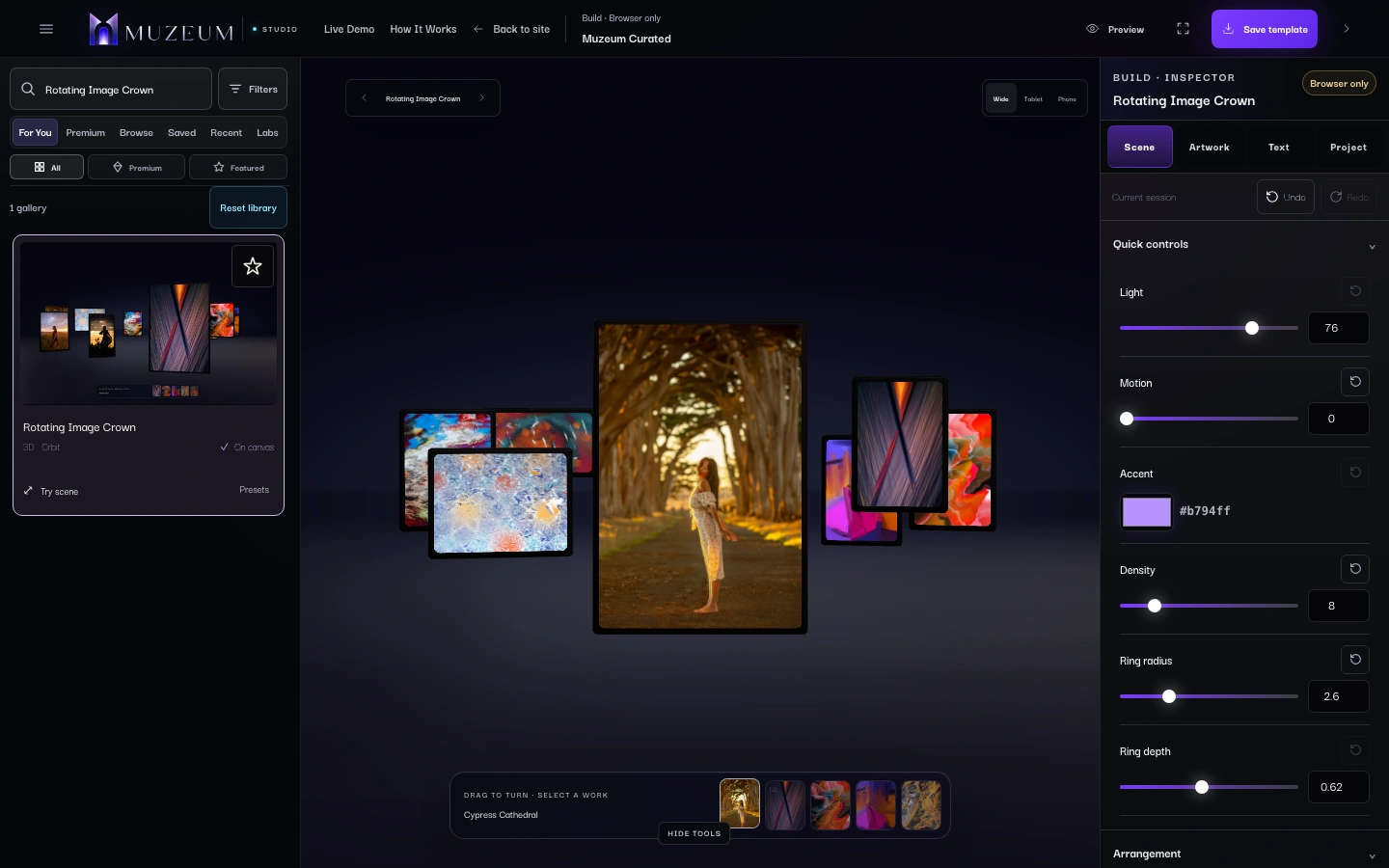Image resolution: width=1389 pixels, height=868 pixels.
Task: Reset the Density control
Action: coord(1355,569)
